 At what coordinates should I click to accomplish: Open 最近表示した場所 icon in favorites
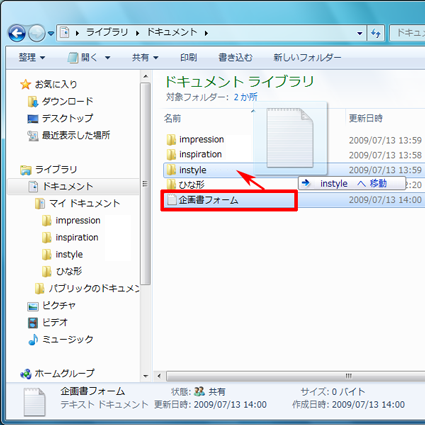(x=33, y=136)
